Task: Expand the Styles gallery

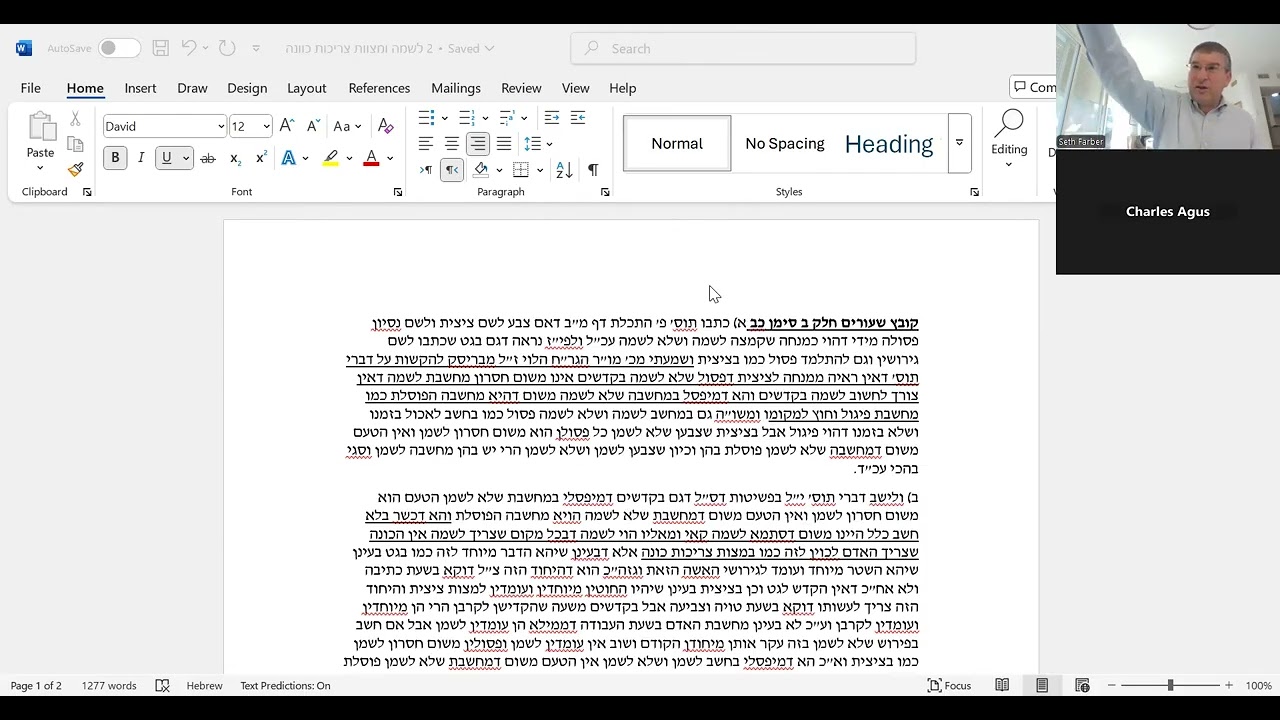Action: click(x=959, y=143)
